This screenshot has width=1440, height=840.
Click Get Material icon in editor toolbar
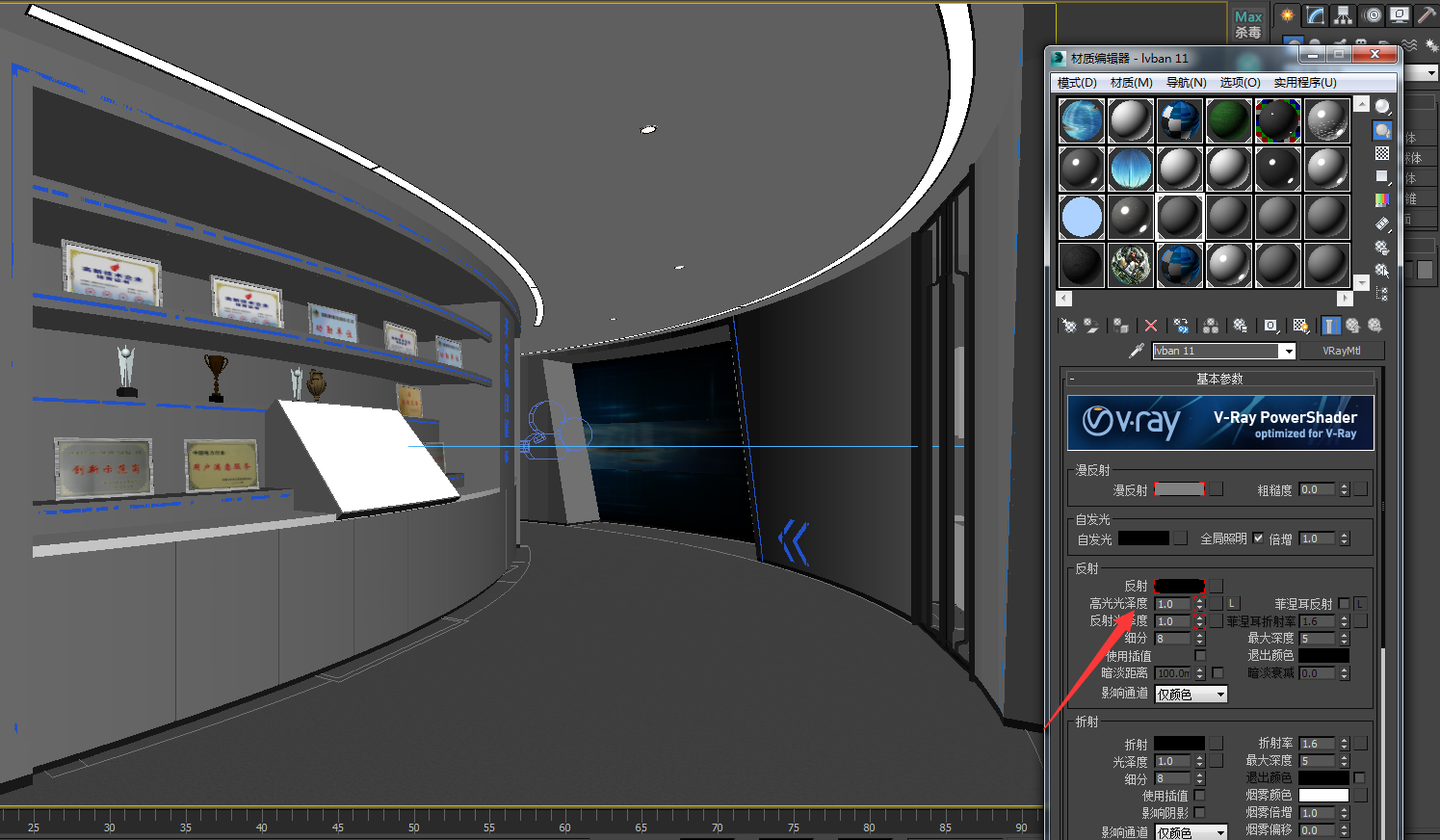1068,325
